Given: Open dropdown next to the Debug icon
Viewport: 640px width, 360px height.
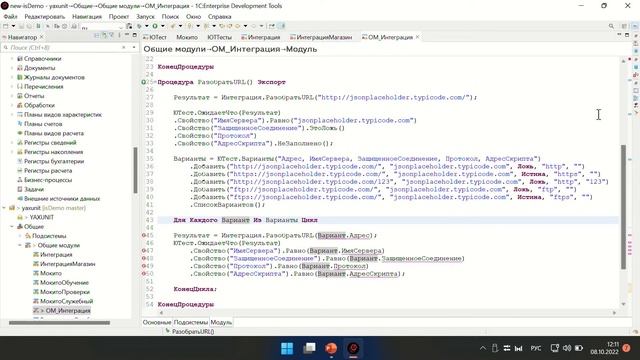Looking at the screenshot, I should click(147, 26).
